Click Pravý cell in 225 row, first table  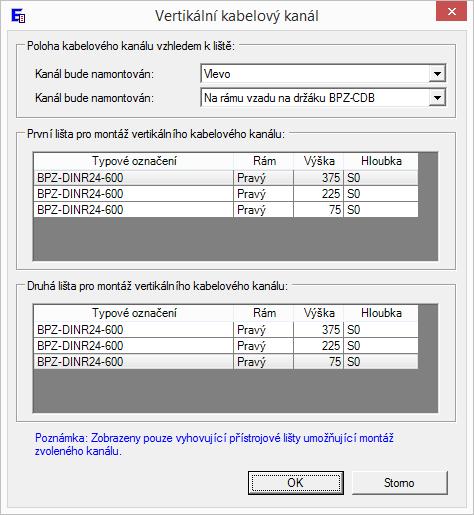pyautogui.click(x=263, y=194)
